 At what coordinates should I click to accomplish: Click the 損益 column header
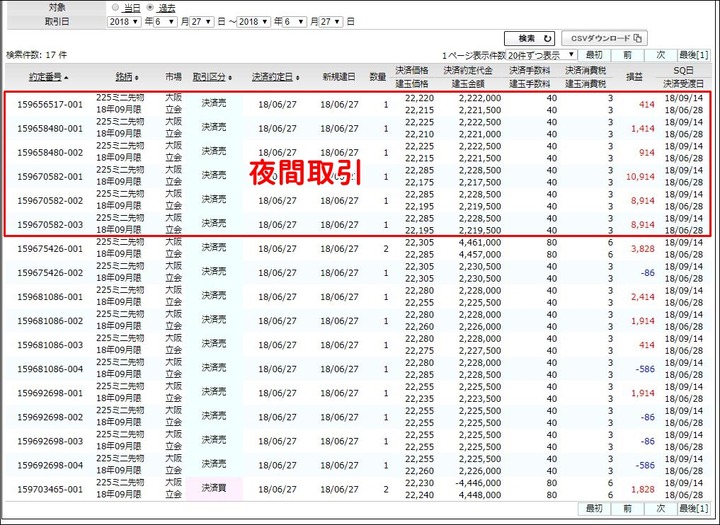click(x=634, y=77)
